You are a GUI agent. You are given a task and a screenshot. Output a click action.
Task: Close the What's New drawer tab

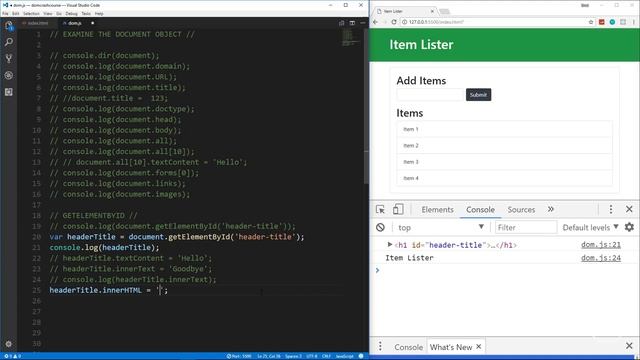479,347
